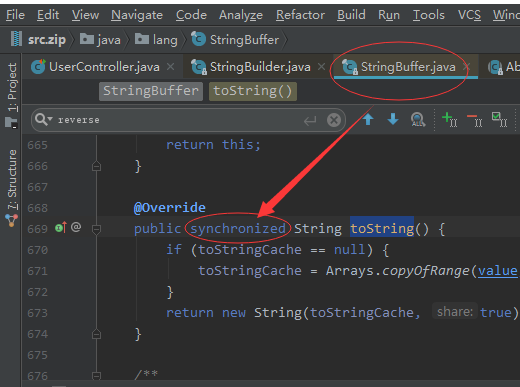The width and height of the screenshot is (520, 387).
Task: Click the @Override annotation
Action: (x=170, y=208)
